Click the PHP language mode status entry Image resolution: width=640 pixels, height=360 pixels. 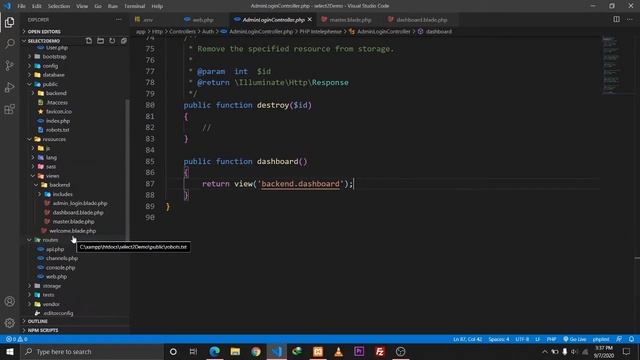pos(551,339)
